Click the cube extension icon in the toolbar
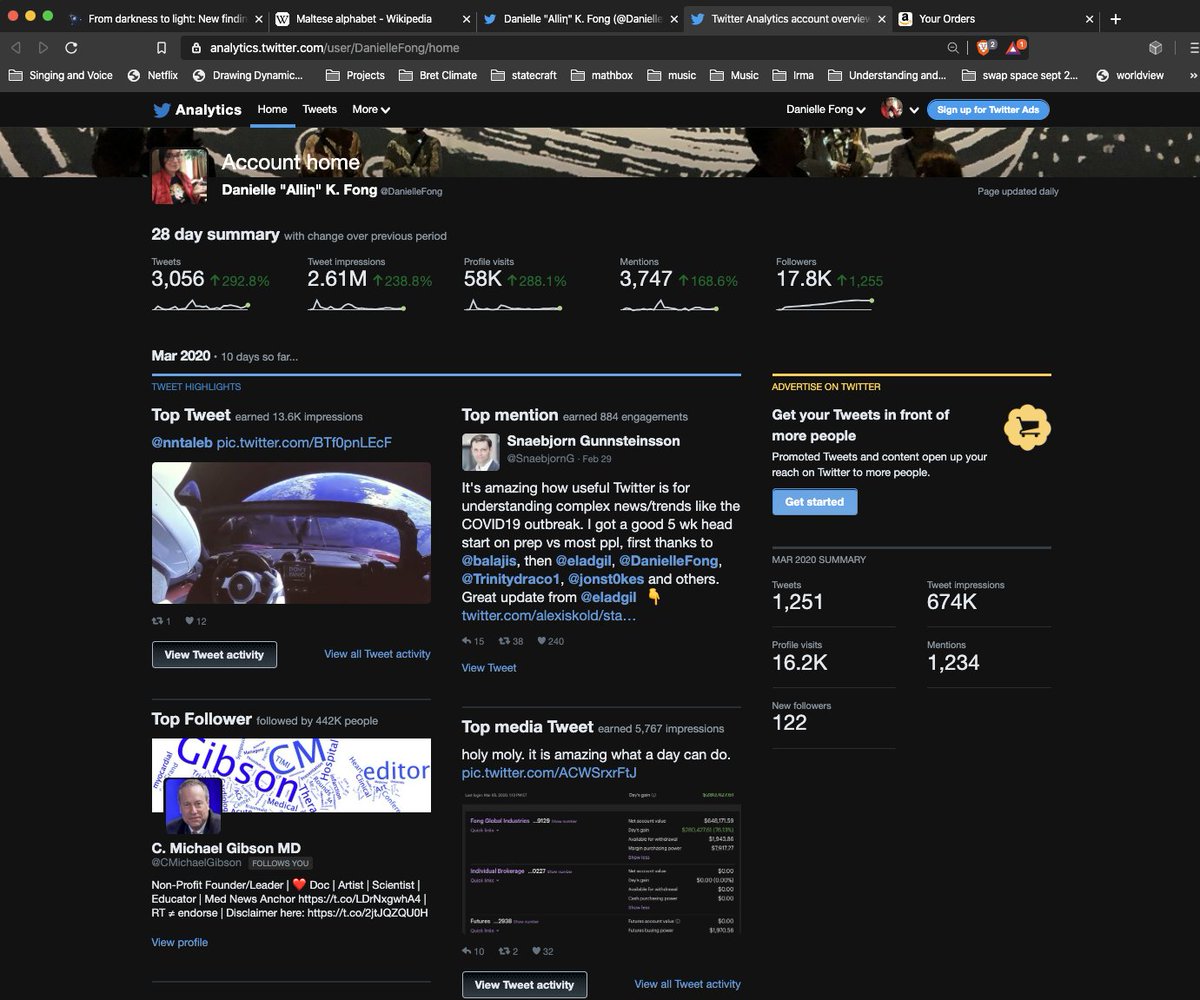Viewport: 1200px width, 1000px height. (1155, 47)
